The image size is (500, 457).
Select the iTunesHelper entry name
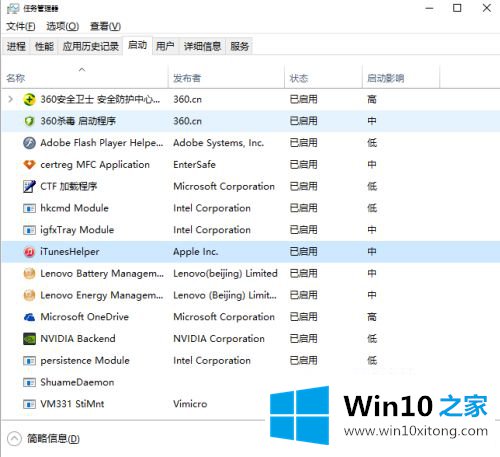70,252
